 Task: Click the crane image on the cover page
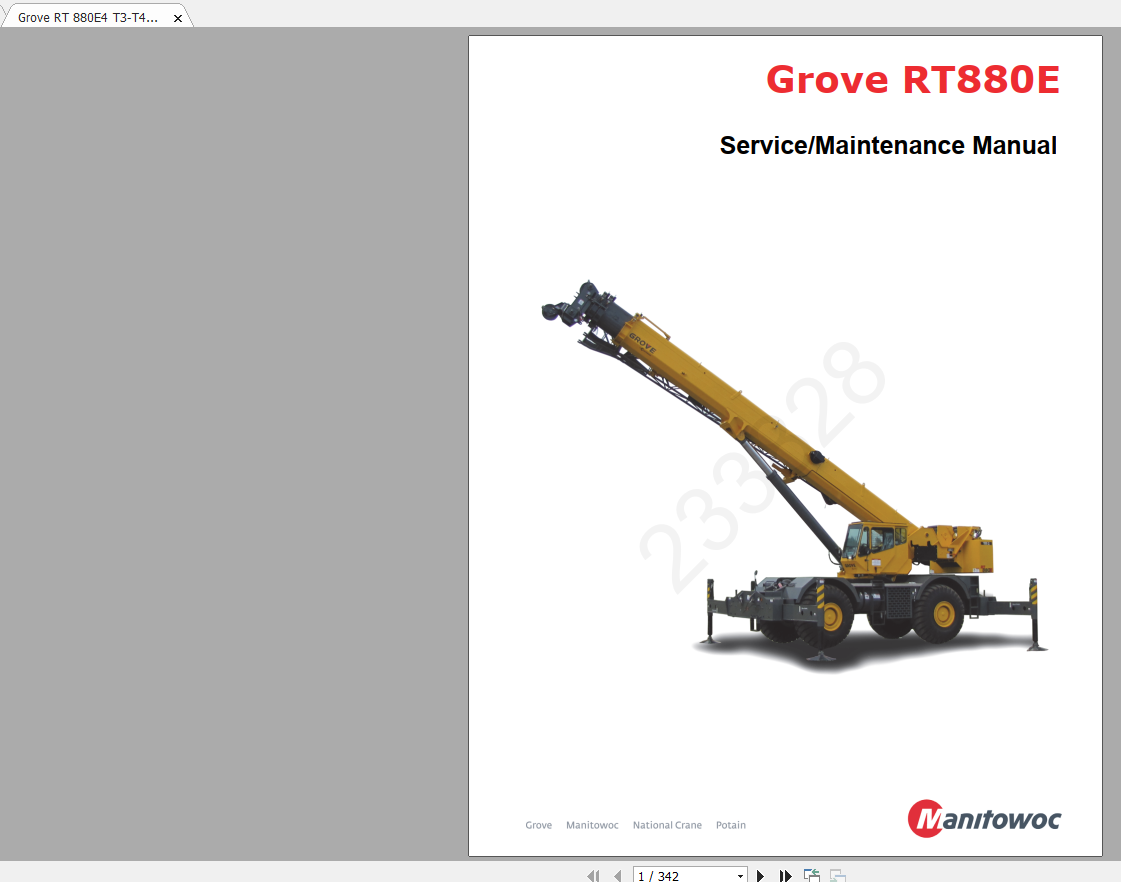point(794,475)
